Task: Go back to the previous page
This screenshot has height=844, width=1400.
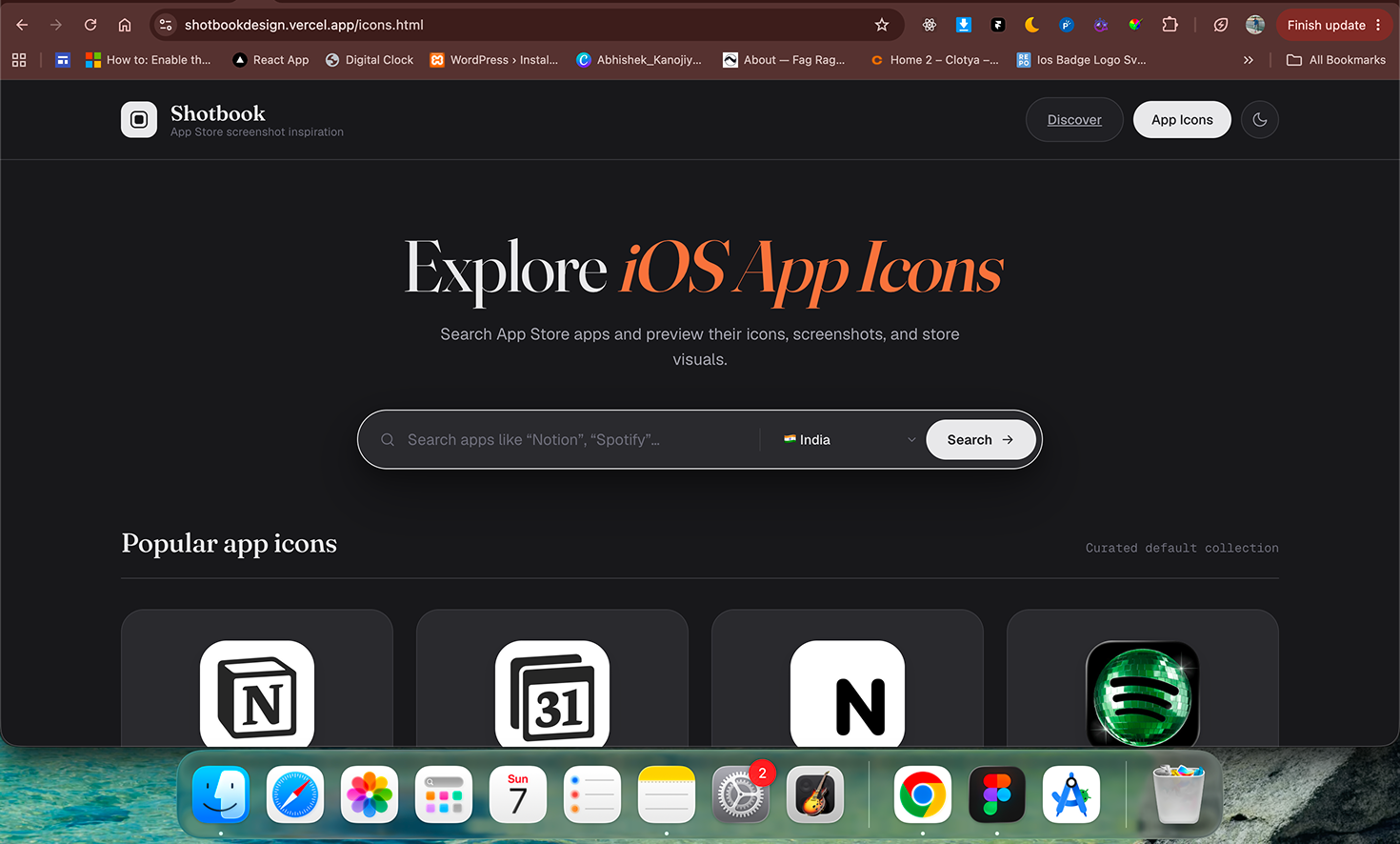Action: 22,25
